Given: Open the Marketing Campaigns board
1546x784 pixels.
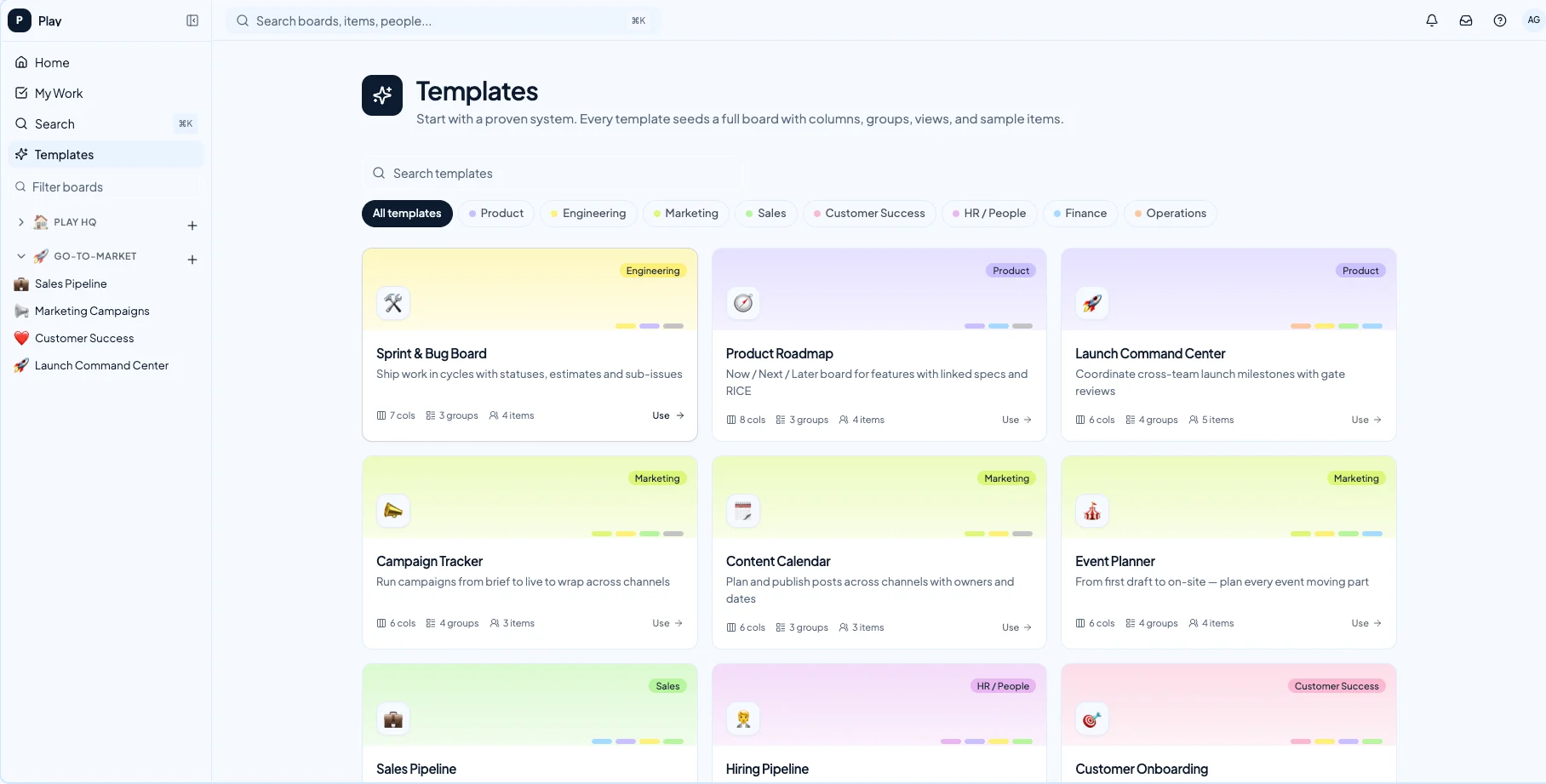Looking at the screenshot, I should click(x=106, y=311).
